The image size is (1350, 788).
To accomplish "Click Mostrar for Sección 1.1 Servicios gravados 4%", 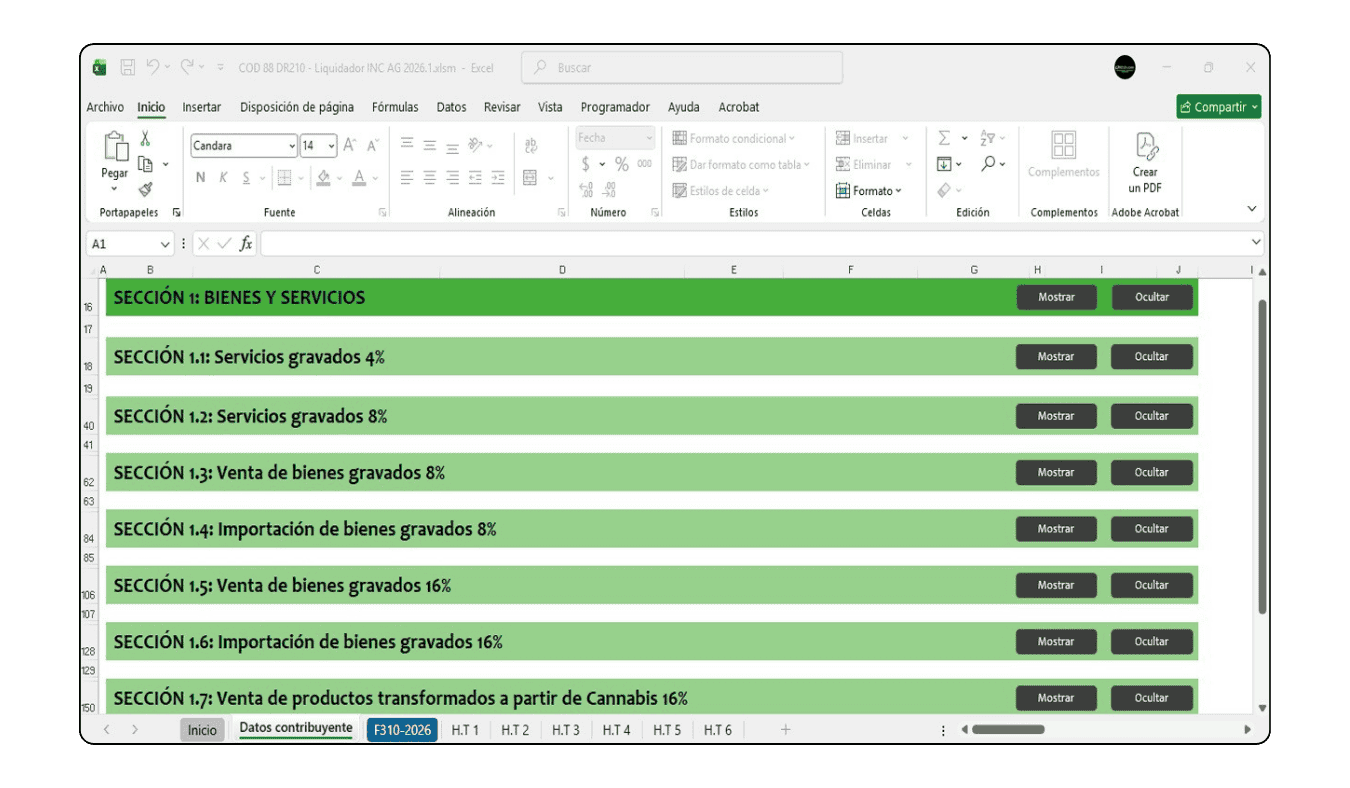I will 1056,357.
